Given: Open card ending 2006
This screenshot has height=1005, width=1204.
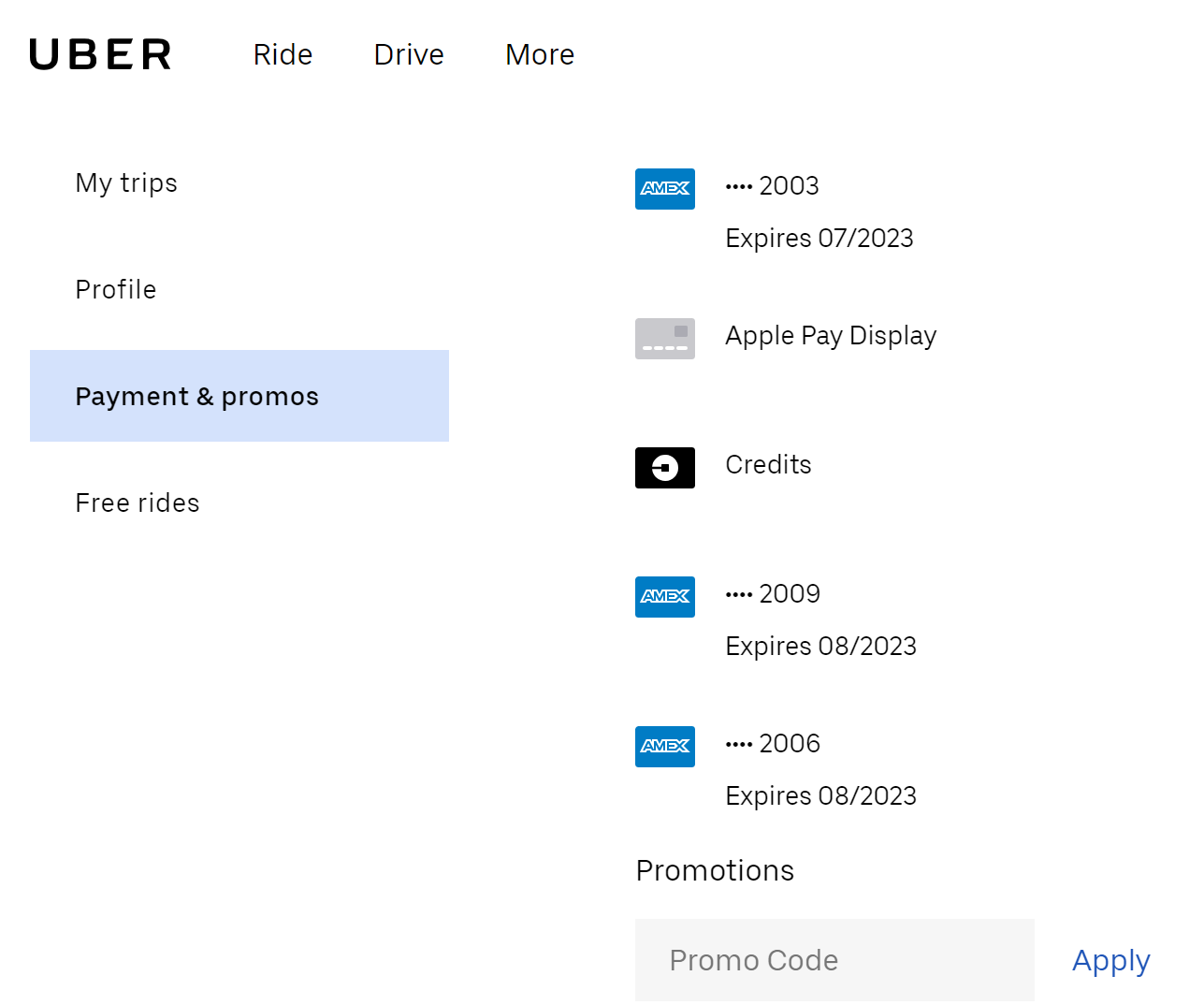Looking at the screenshot, I should click(x=773, y=743).
